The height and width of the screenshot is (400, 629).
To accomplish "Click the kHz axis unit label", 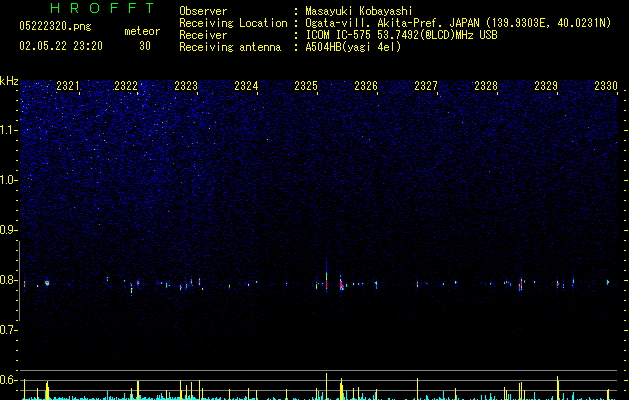I will (x=9, y=81).
